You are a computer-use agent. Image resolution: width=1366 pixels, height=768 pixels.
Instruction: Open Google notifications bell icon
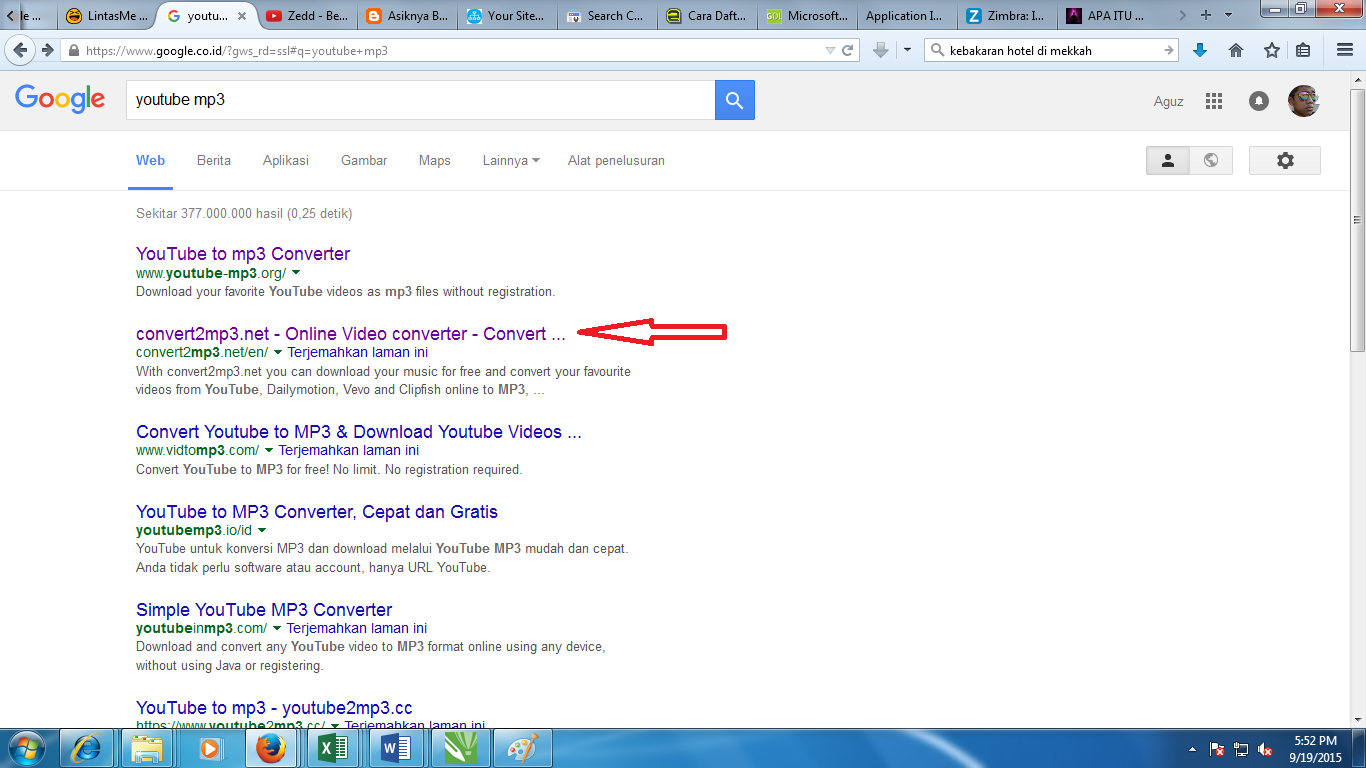(1259, 101)
